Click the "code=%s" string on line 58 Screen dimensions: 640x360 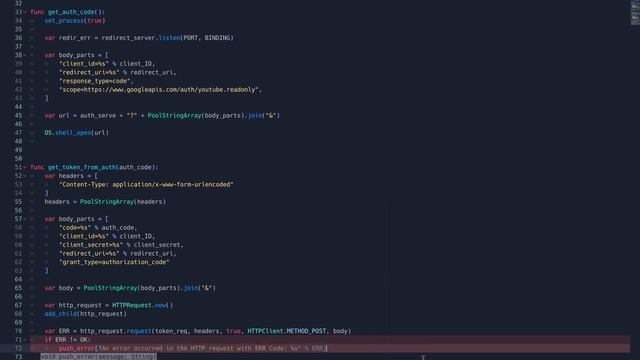(x=75, y=228)
